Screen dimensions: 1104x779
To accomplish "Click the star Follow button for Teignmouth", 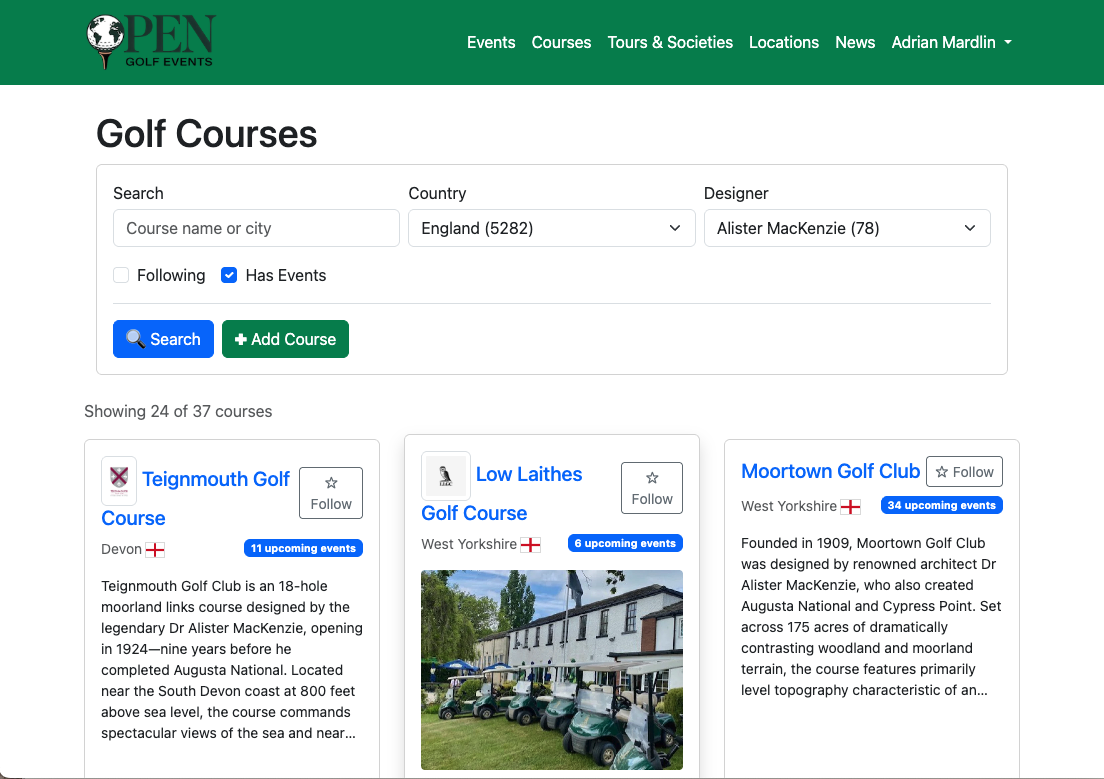I will pos(331,493).
